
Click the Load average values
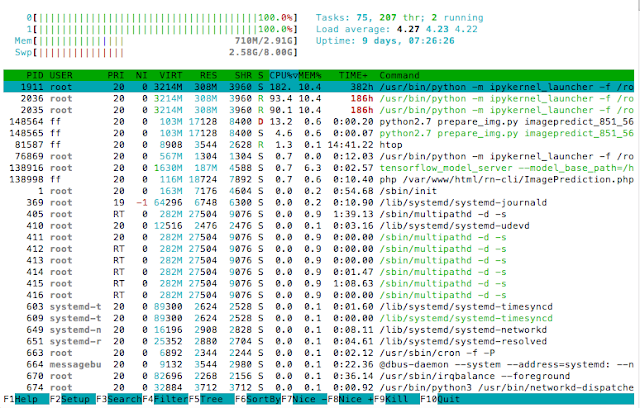coord(437,29)
